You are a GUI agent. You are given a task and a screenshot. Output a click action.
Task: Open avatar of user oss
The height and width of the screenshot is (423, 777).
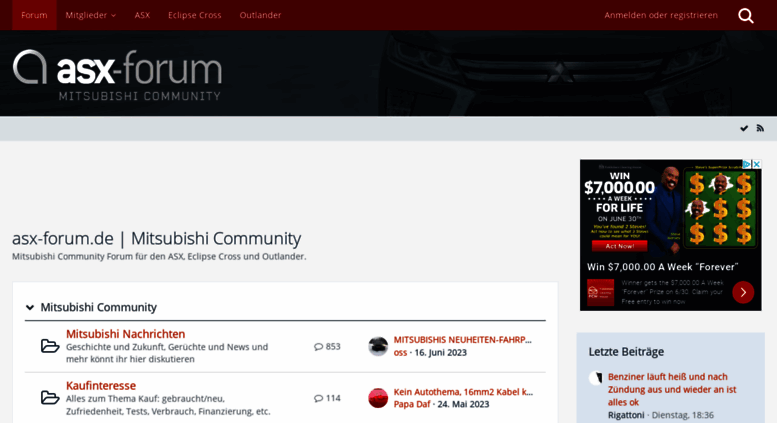[378, 346]
